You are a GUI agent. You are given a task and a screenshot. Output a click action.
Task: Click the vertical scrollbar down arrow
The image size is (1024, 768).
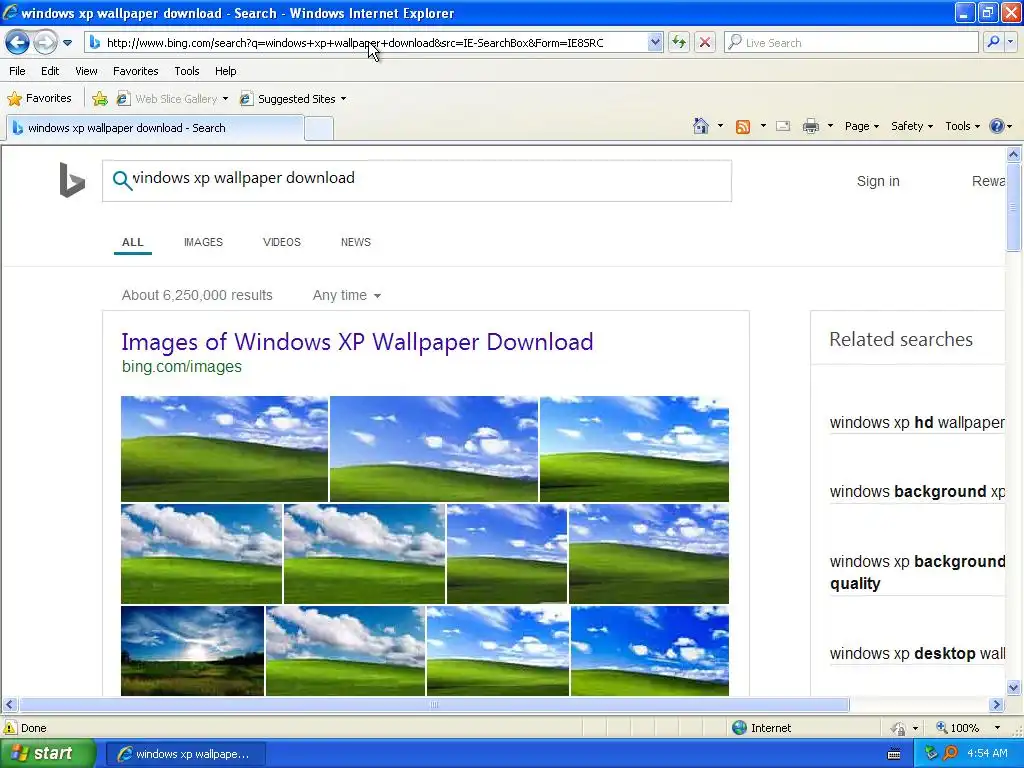(x=1014, y=687)
